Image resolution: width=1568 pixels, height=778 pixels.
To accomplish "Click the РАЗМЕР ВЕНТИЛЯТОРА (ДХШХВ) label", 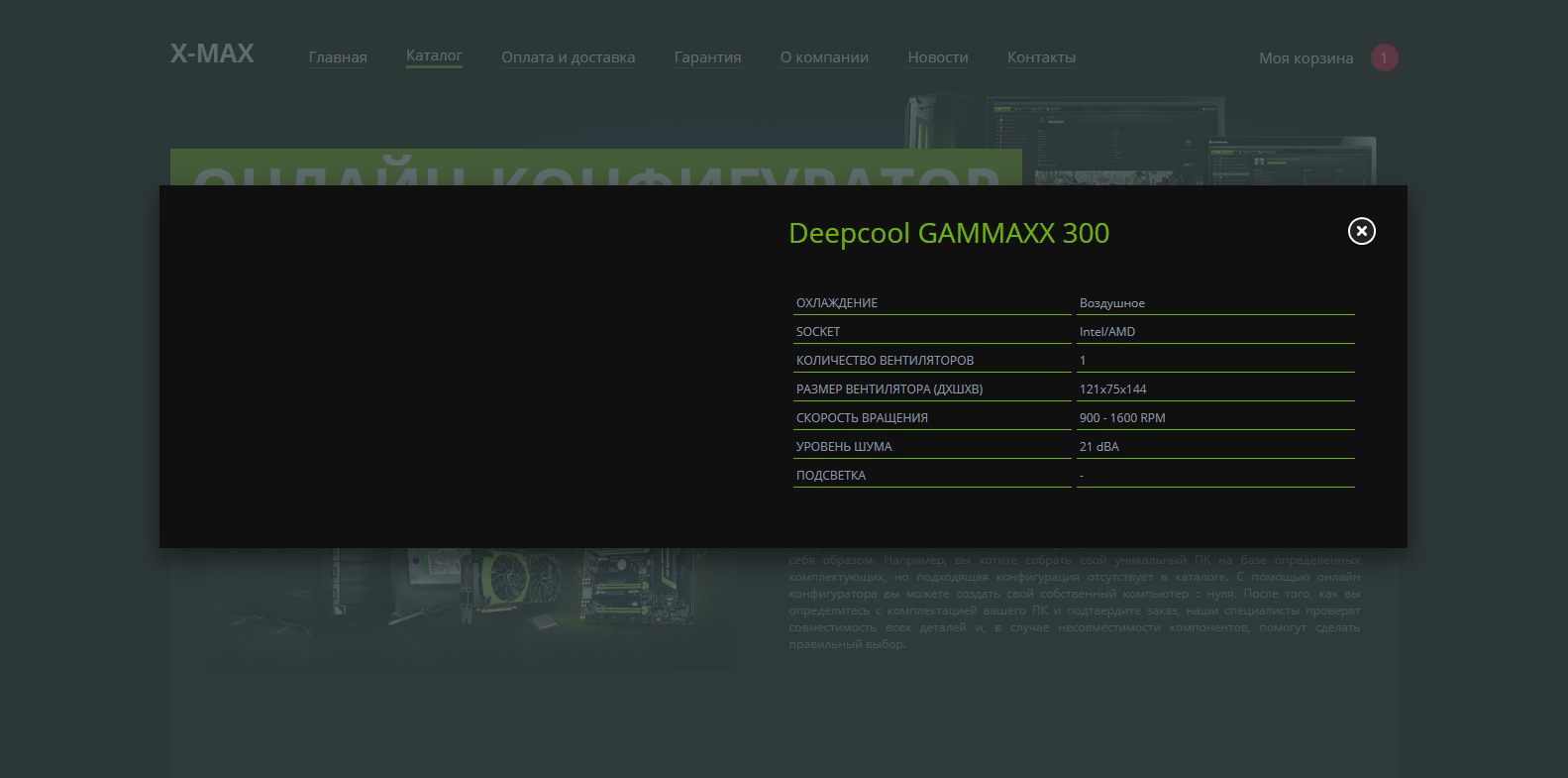I will [x=889, y=389].
